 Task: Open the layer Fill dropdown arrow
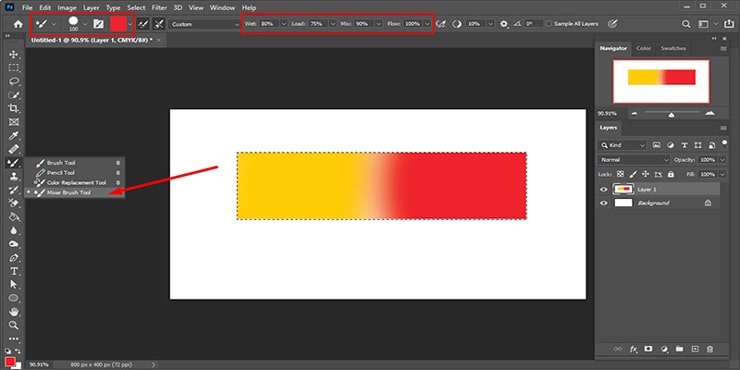(723, 174)
